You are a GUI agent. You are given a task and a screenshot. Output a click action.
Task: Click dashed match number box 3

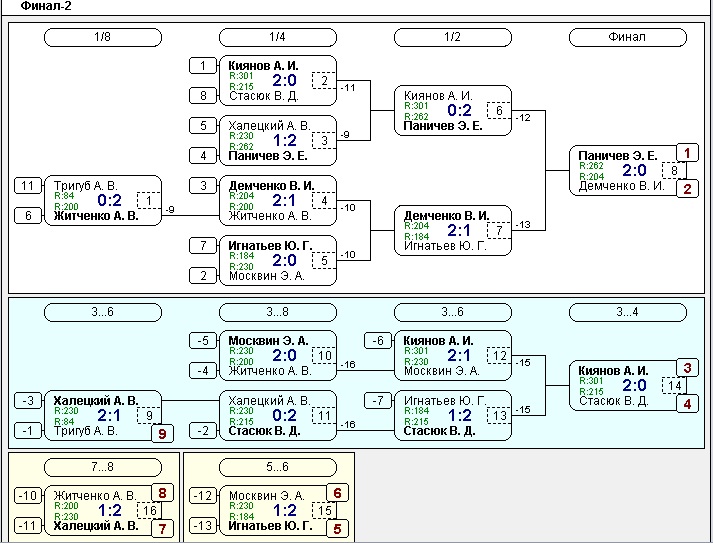(324, 141)
